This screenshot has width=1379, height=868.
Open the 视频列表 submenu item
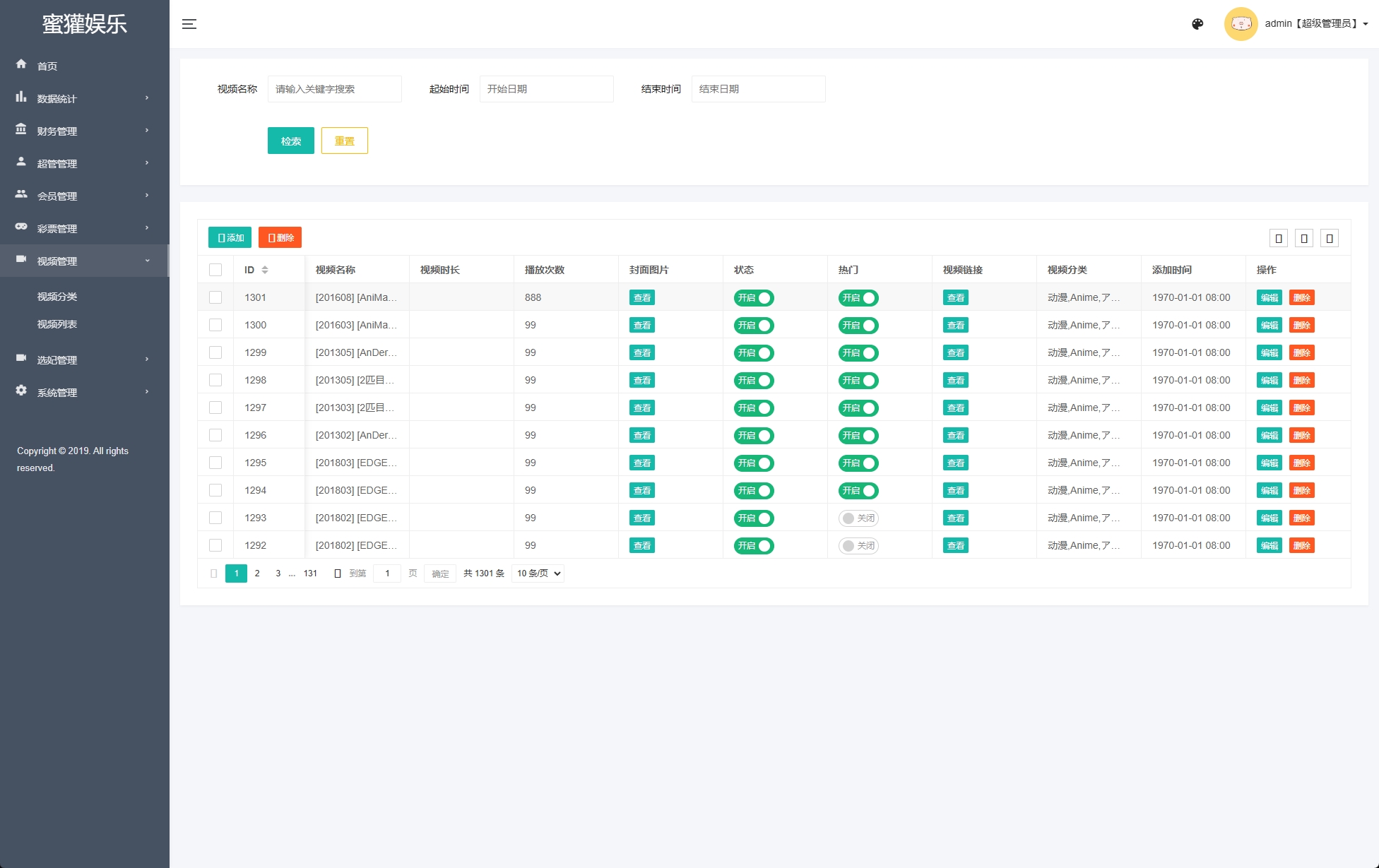[57, 324]
